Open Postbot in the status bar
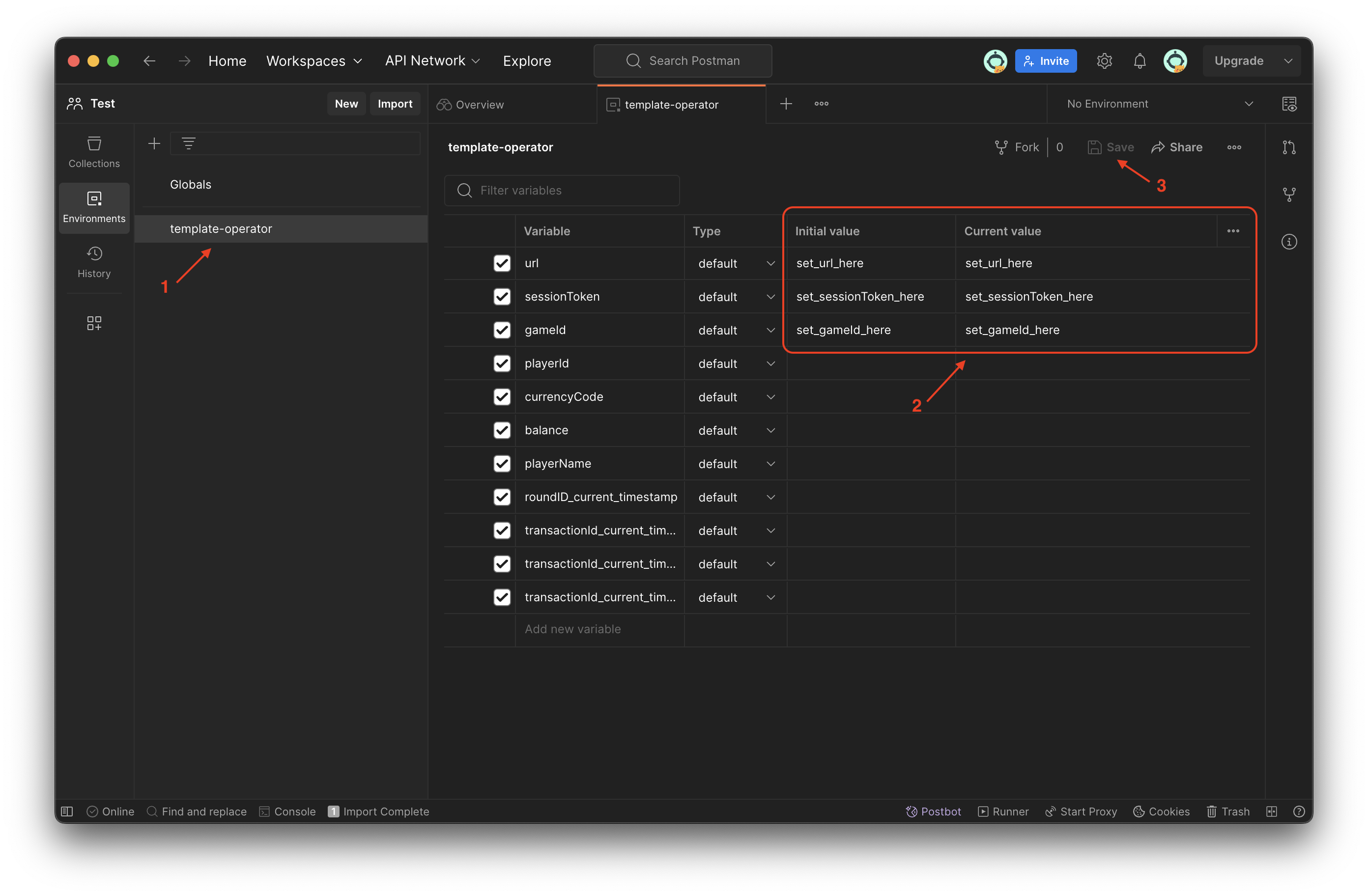Screen dimensions: 1368x896 point(933,811)
